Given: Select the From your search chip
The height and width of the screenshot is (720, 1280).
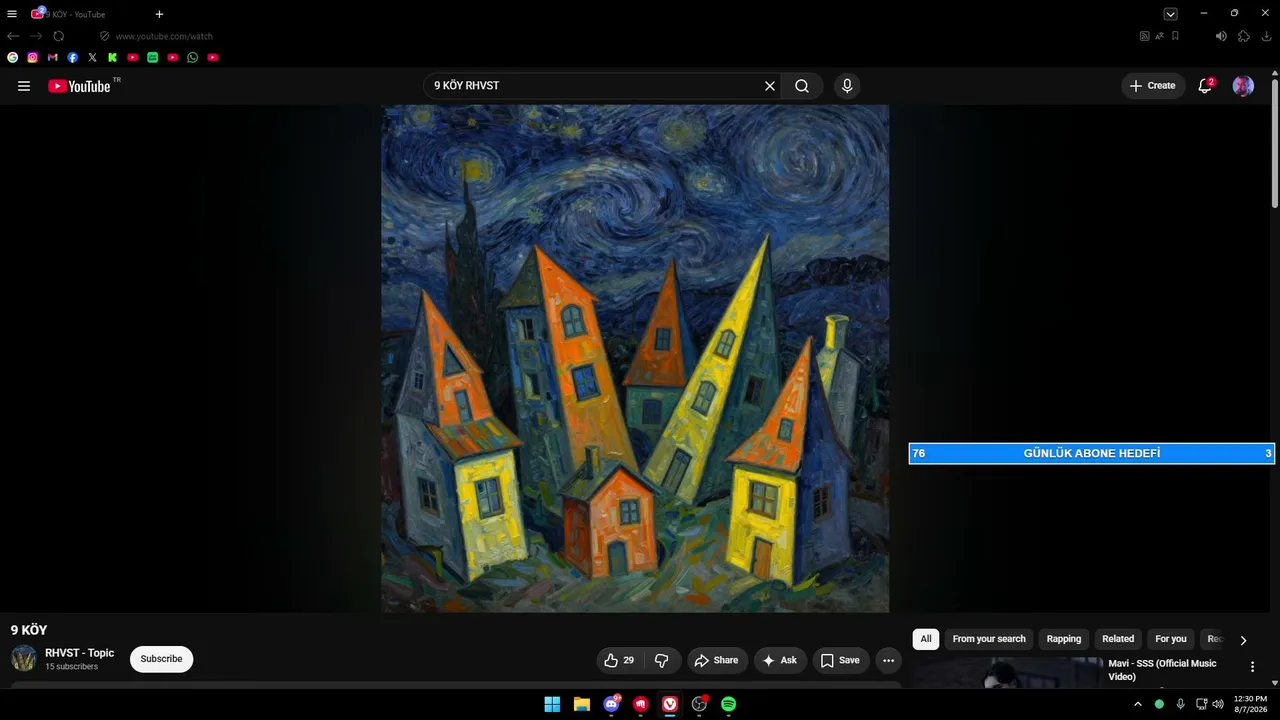Looking at the screenshot, I should [989, 639].
